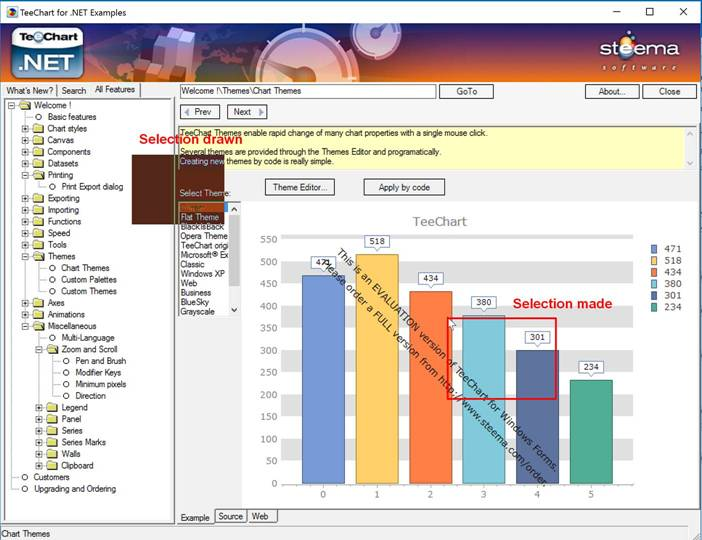Image resolution: width=702 pixels, height=540 pixels.
Task: Click the TeeChart app icon in title bar
Action: (12, 12)
